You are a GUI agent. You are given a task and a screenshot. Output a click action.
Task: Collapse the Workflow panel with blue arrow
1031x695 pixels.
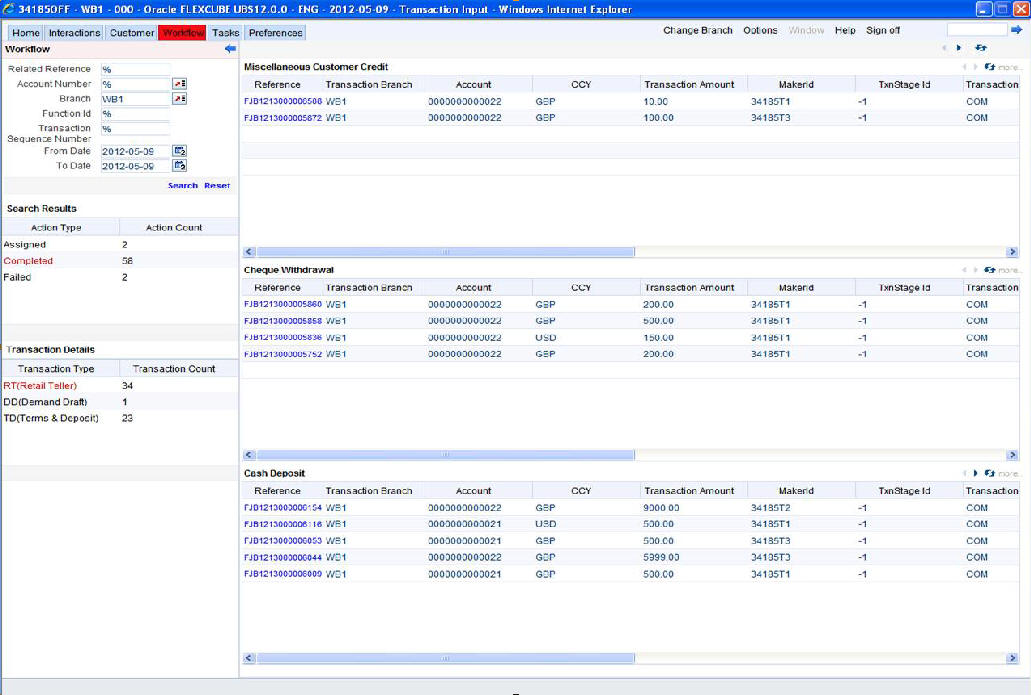click(230, 49)
